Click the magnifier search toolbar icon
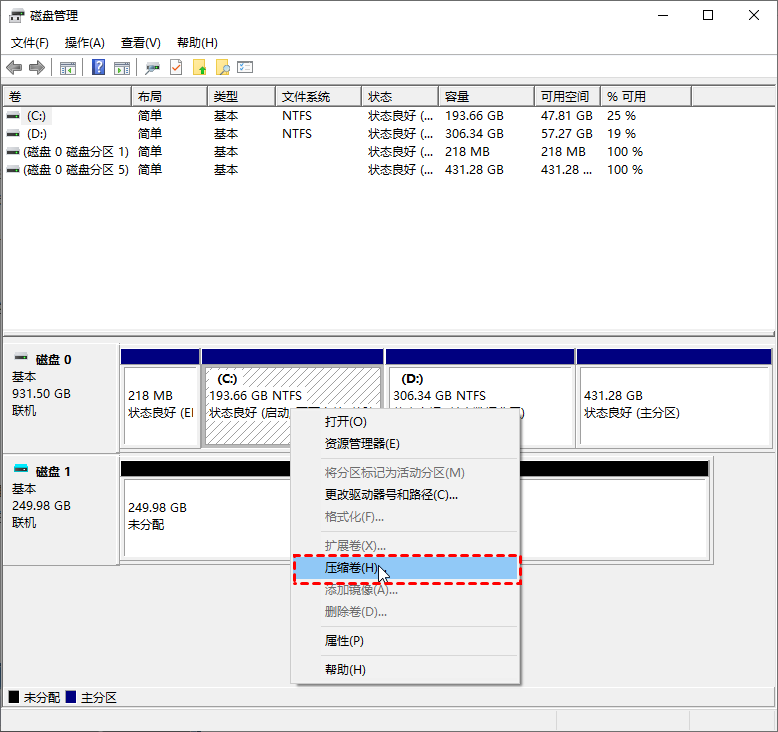This screenshot has height=732, width=778. click(x=223, y=67)
